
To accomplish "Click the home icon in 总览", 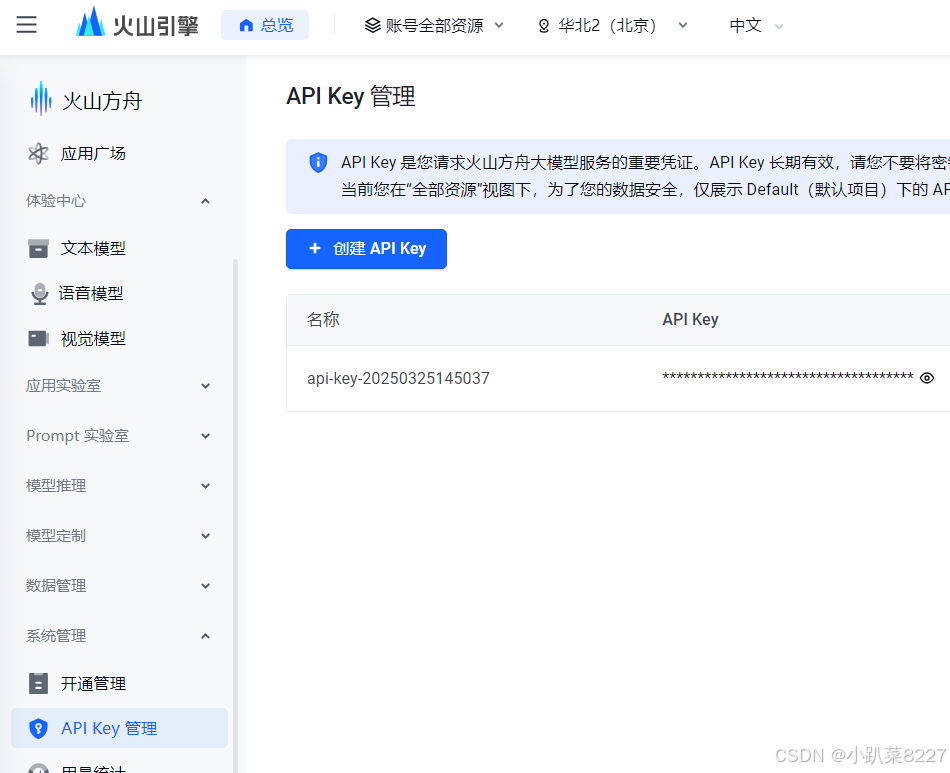I will 246,25.
